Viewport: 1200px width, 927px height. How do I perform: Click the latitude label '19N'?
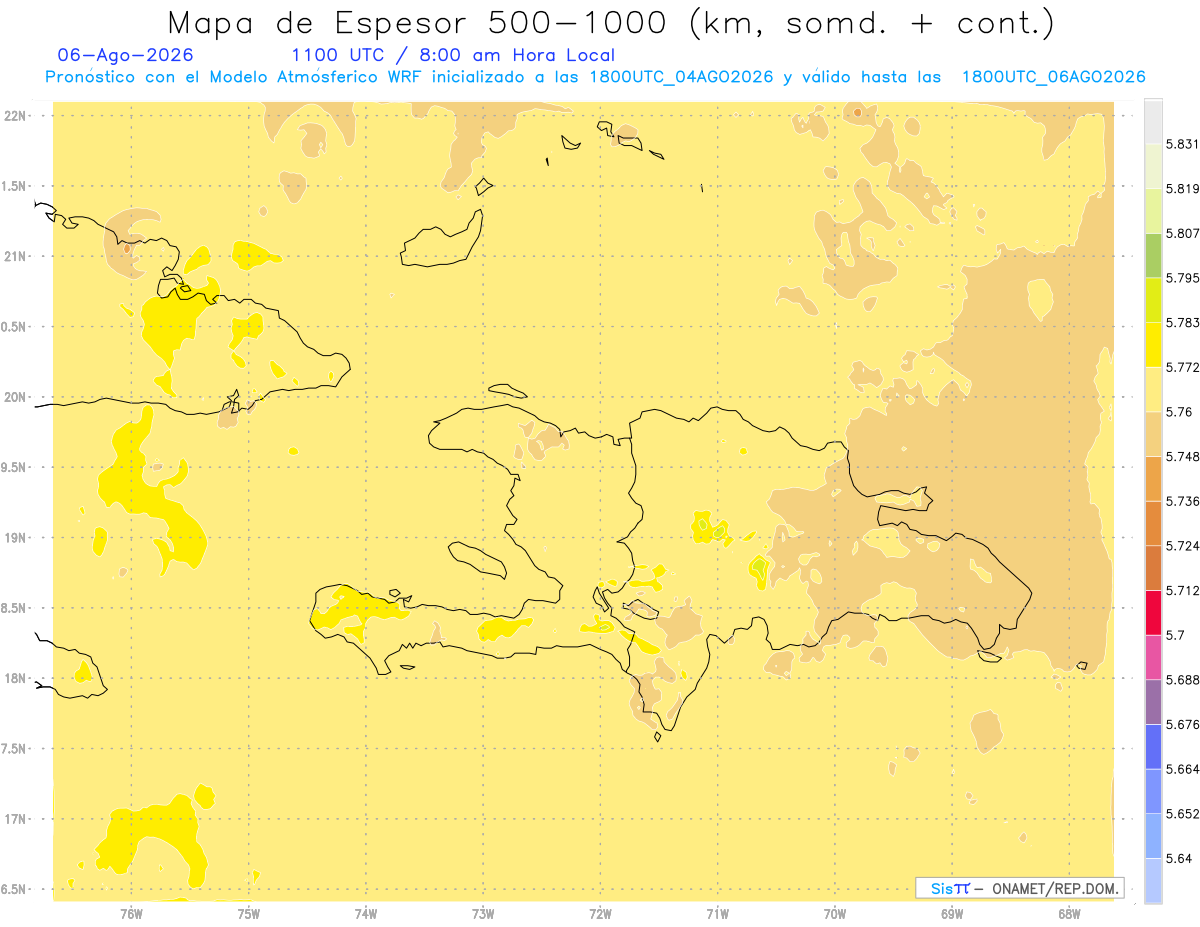tap(15, 538)
